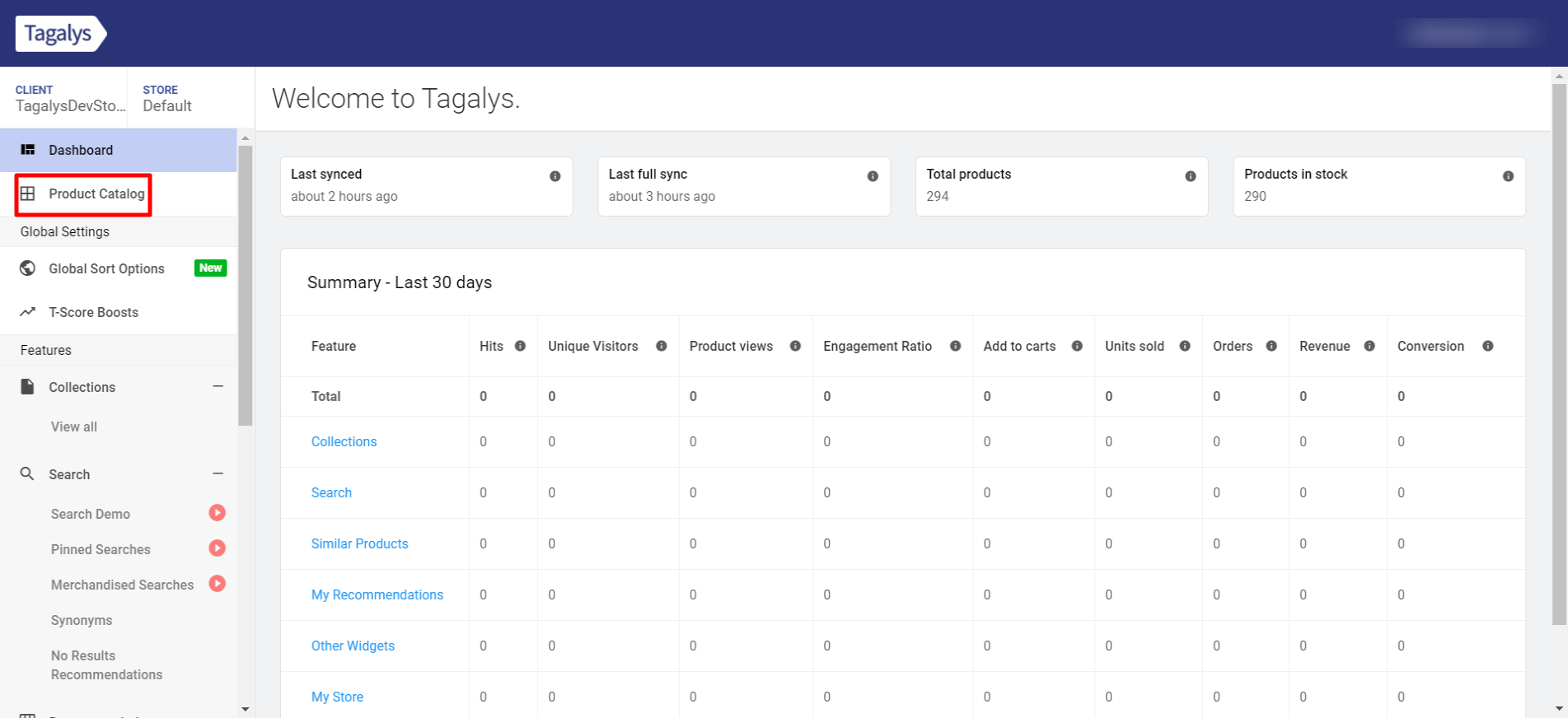Click the info icon next to Revenue
This screenshot has width=1568, height=718.
[x=1369, y=346]
